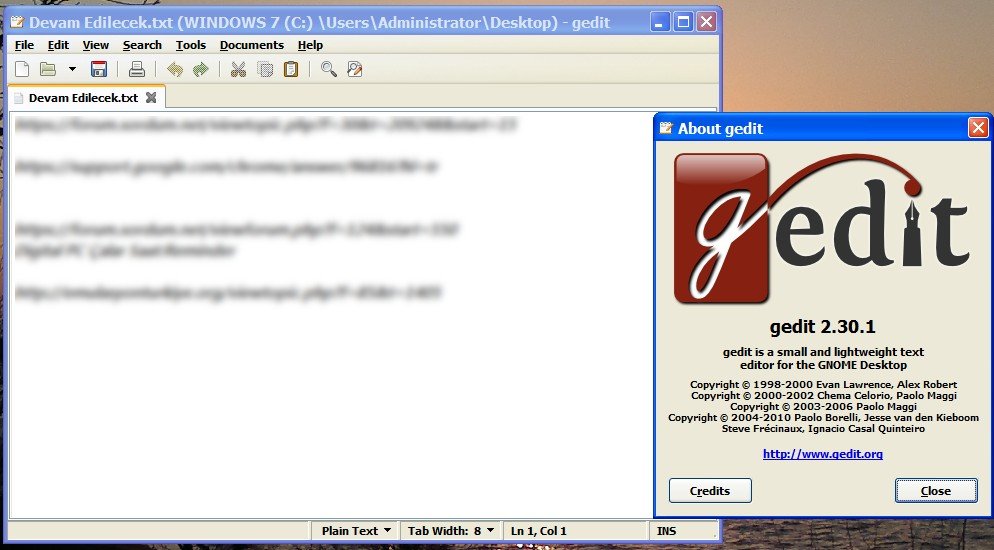Undo the last action
The image size is (994, 550).
click(175, 69)
